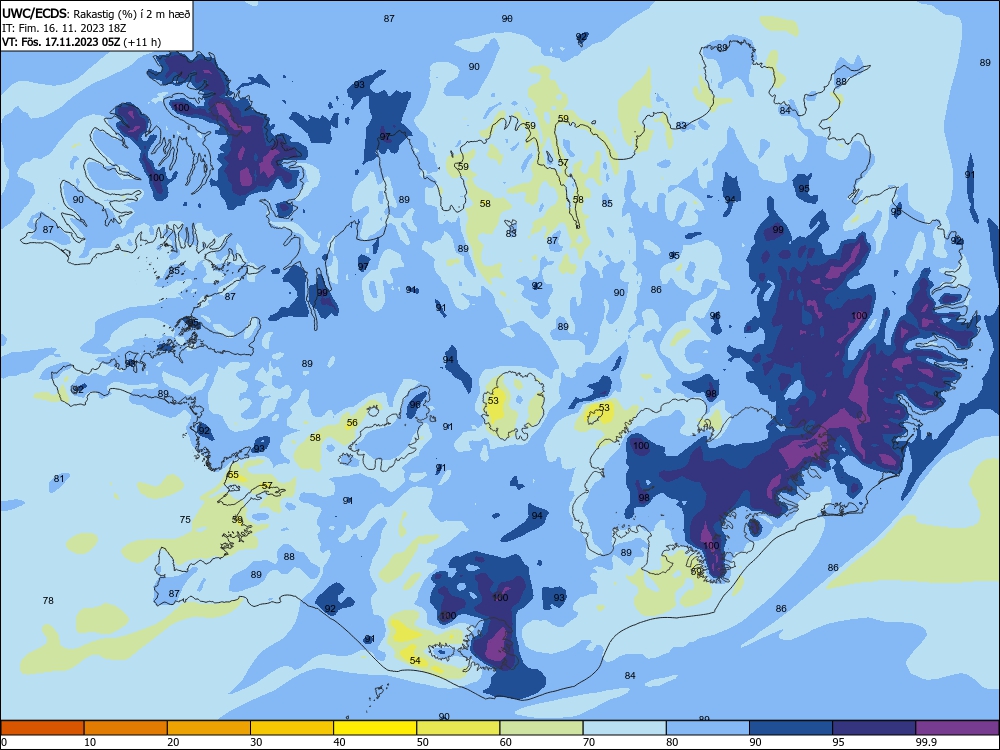The width and height of the screenshot is (1000, 750).
Task: Select the legend tick label 30
Action: pyautogui.click(x=256, y=742)
